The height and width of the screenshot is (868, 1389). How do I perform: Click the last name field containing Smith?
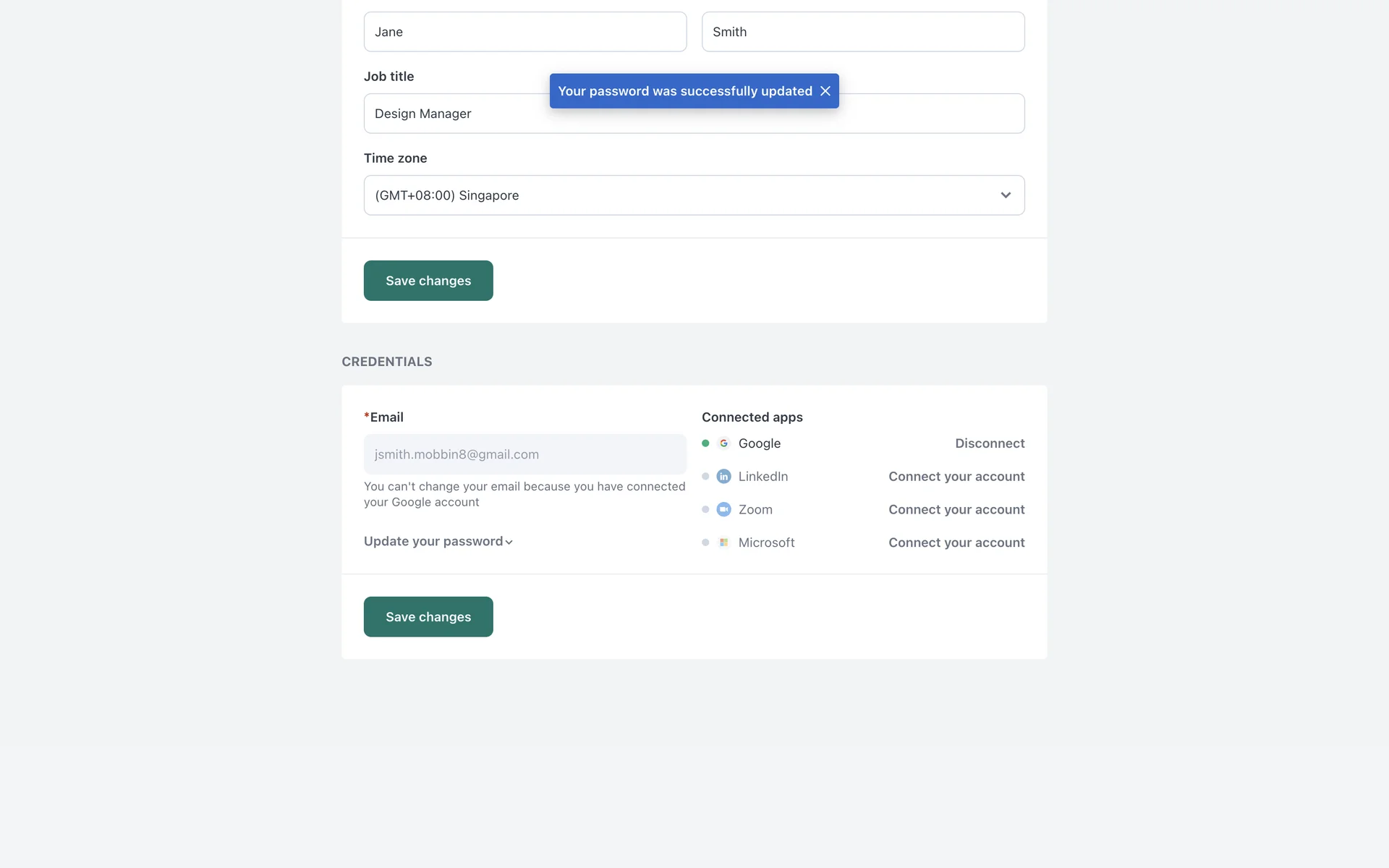862,32
